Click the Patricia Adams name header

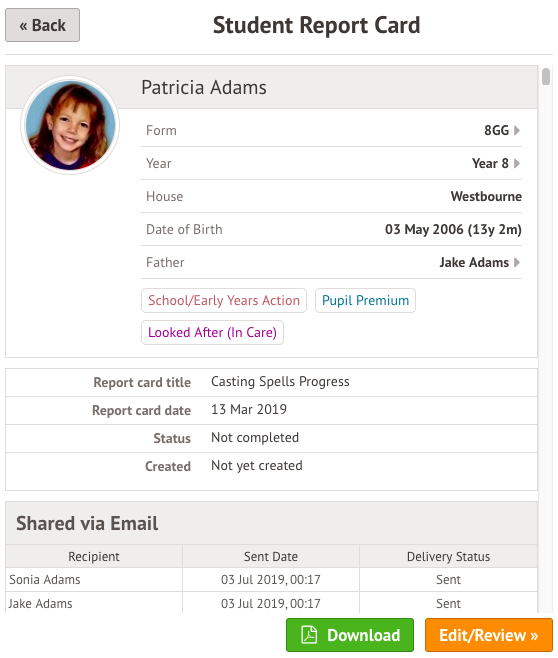204,88
